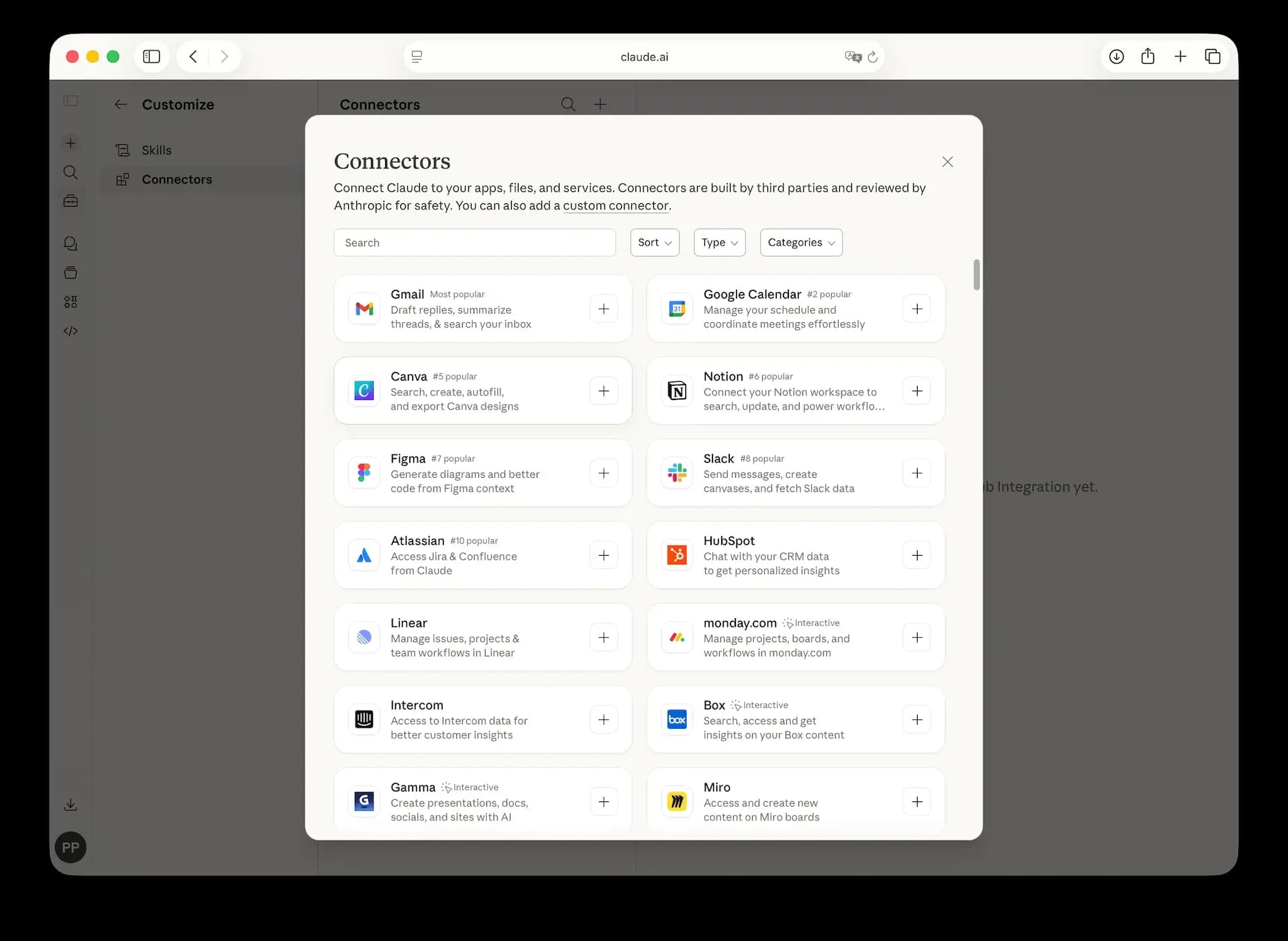Open the custom connector link
This screenshot has height=941, width=1288.
(x=616, y=206)
